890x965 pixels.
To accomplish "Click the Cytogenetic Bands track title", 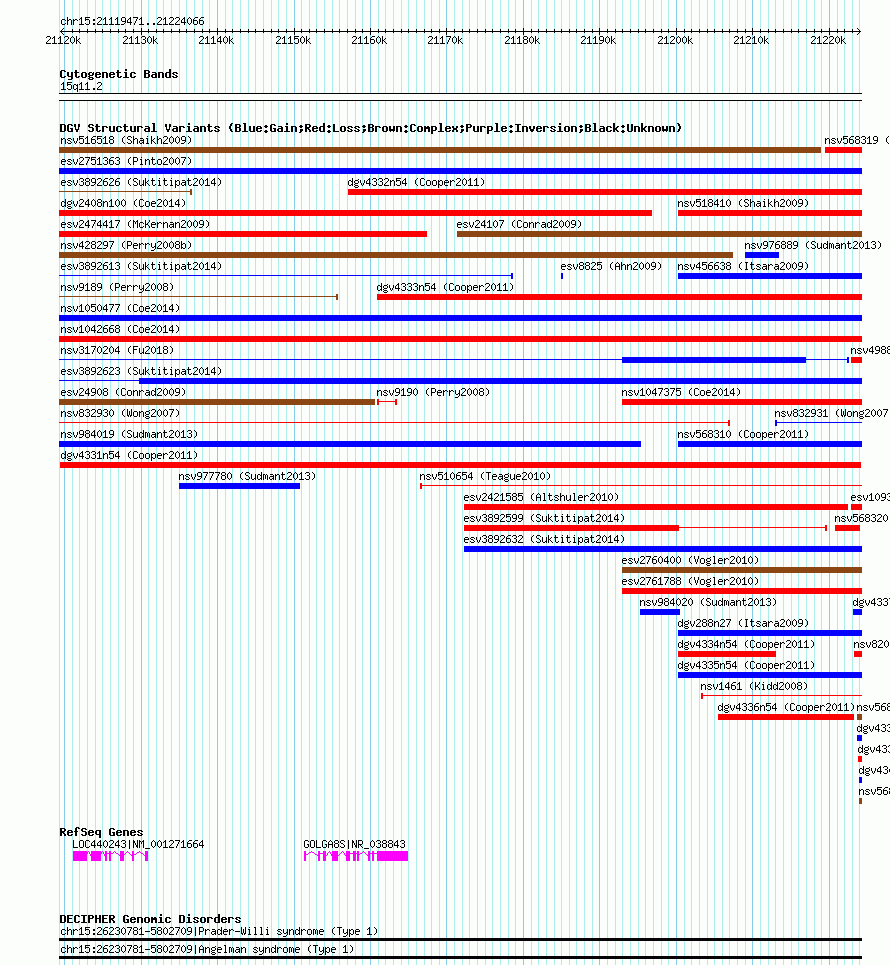I will (119, 74).
